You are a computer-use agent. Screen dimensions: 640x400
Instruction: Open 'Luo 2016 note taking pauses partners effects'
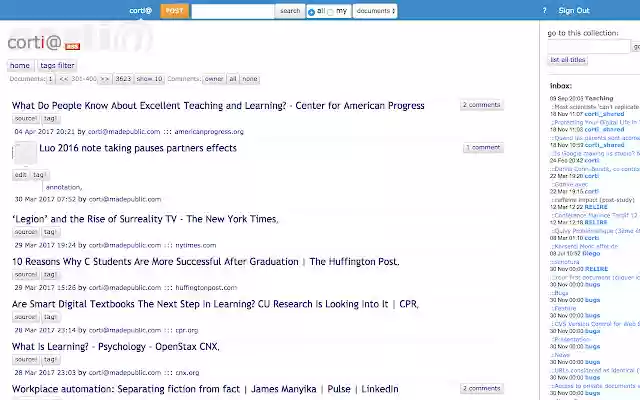pos(138,148)
